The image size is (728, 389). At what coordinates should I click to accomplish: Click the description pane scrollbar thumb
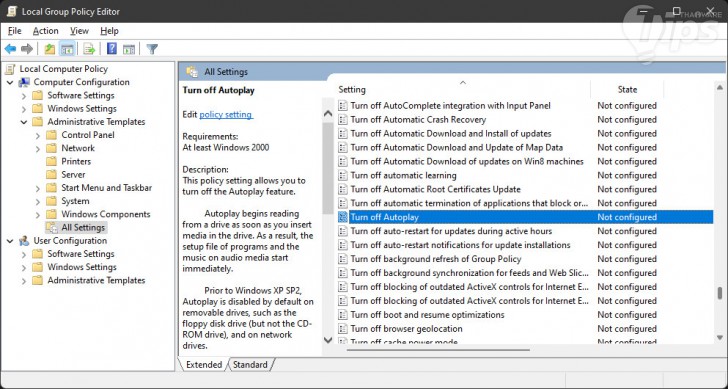point(328,168)
